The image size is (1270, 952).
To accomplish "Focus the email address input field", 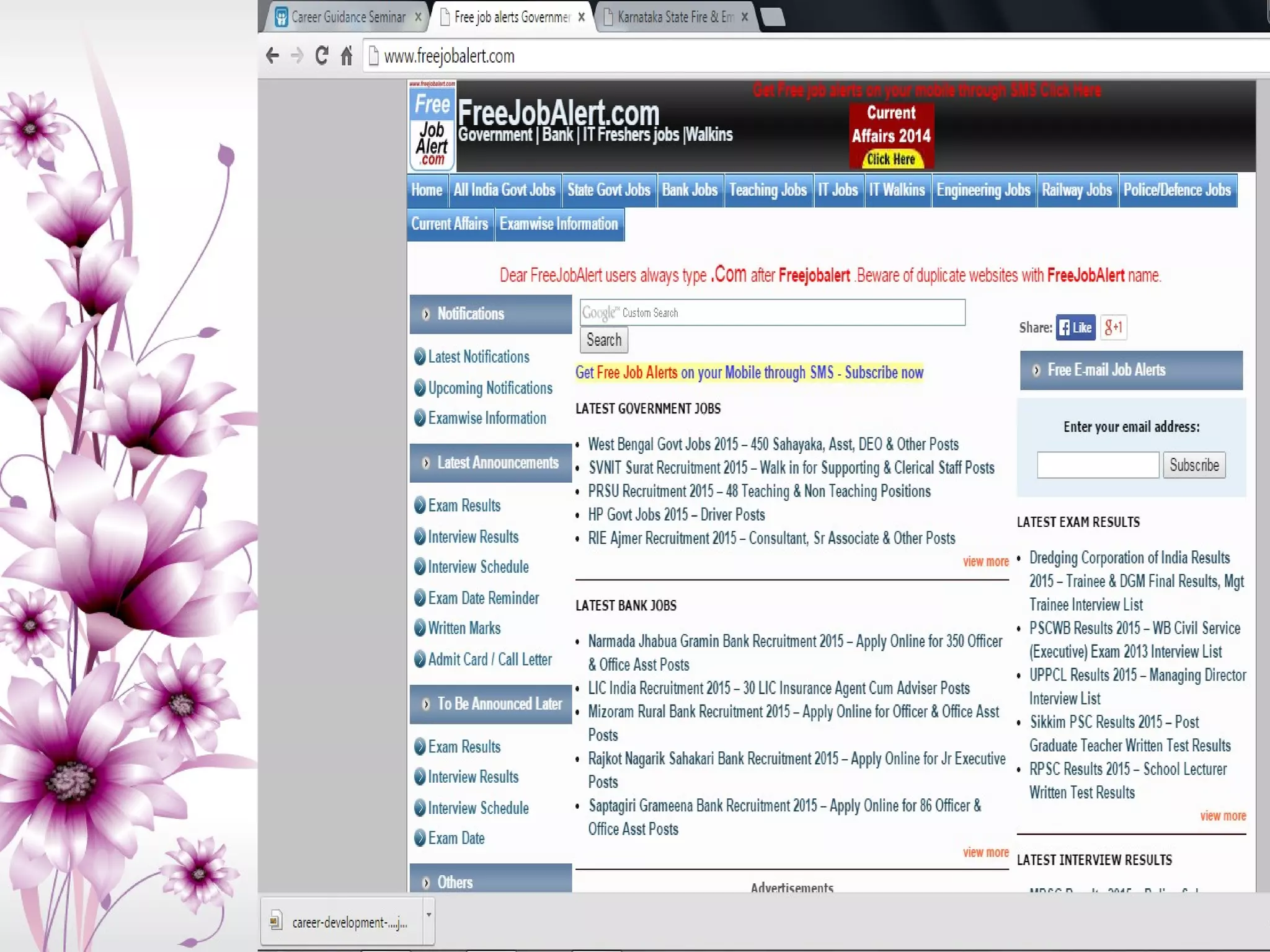I will pyautogui.click(x=1098, y=465).
